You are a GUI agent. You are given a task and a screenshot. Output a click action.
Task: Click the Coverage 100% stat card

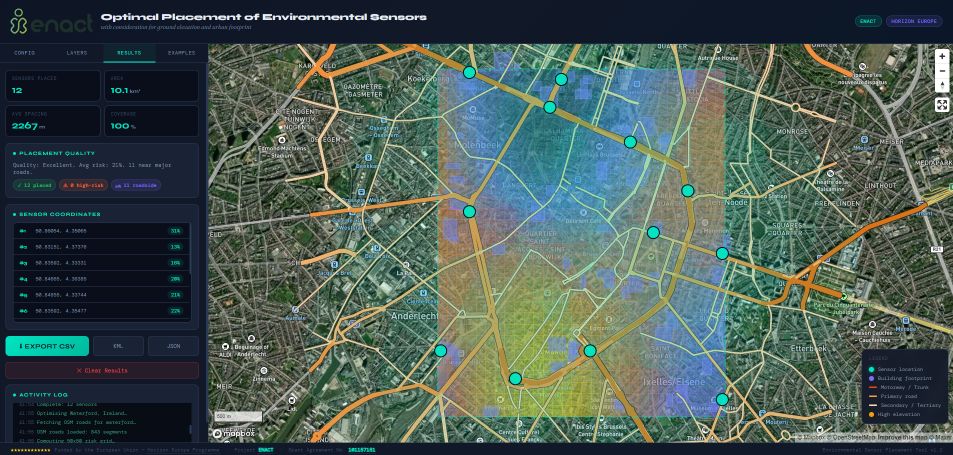(151, 121)
